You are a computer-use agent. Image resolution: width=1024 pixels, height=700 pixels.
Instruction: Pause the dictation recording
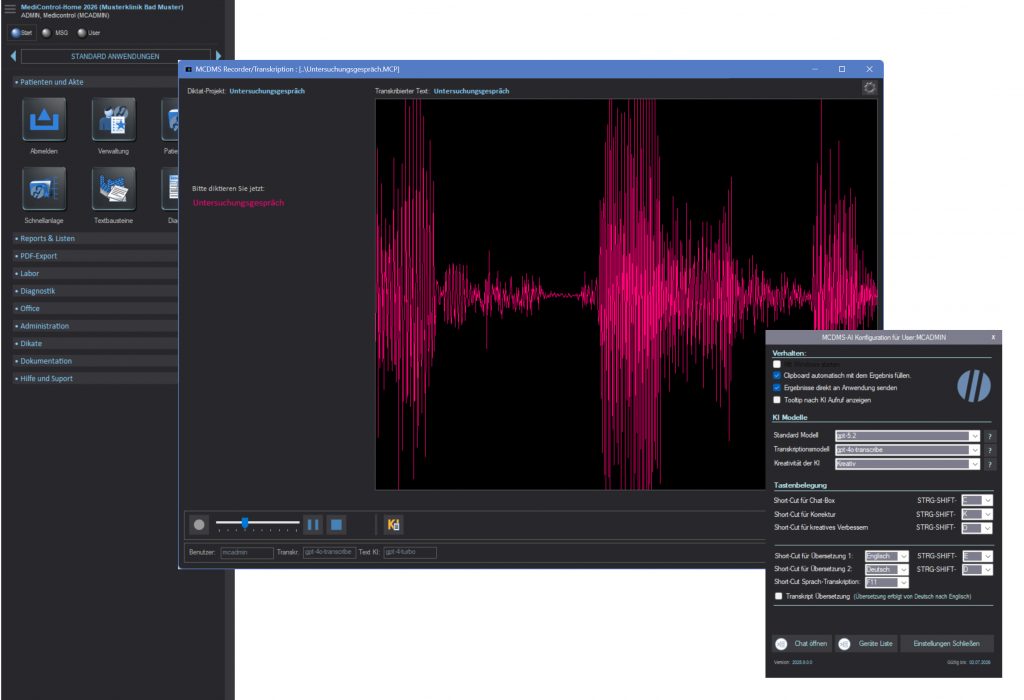(312, 524)
